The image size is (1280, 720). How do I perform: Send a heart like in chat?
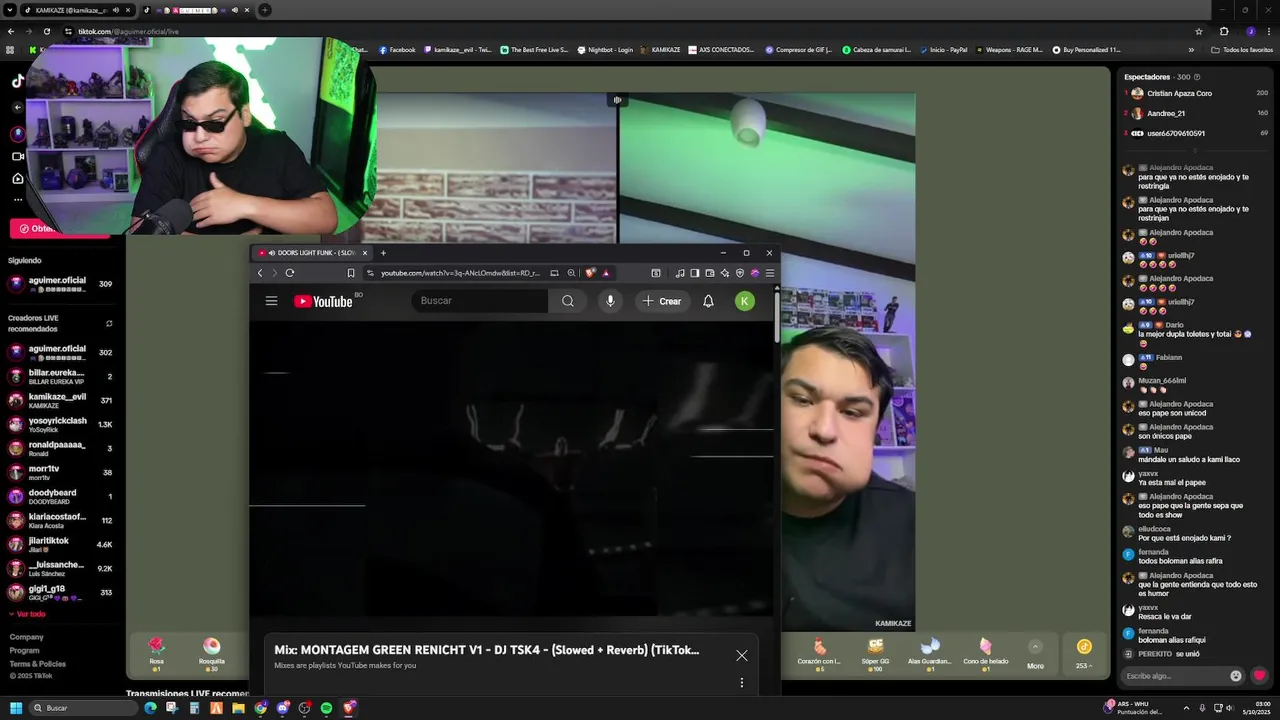(1259, 676)
